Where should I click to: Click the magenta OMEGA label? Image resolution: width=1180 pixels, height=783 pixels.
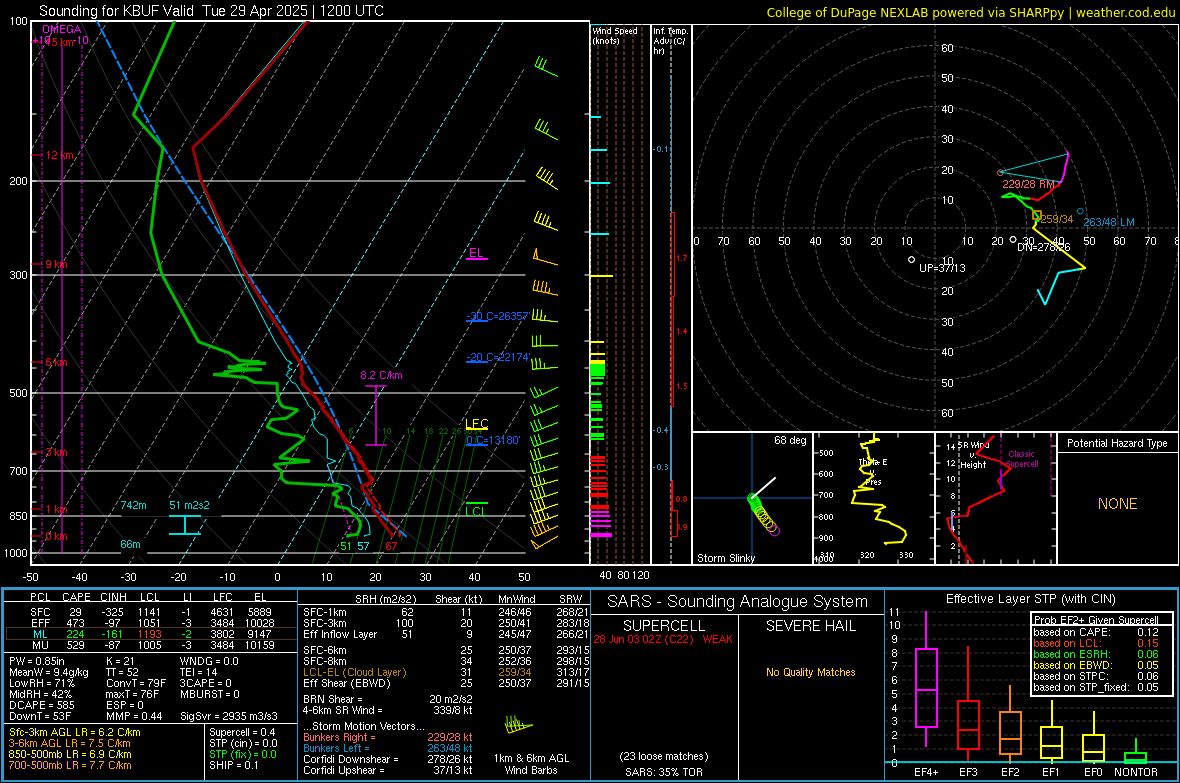coord(62,29)
